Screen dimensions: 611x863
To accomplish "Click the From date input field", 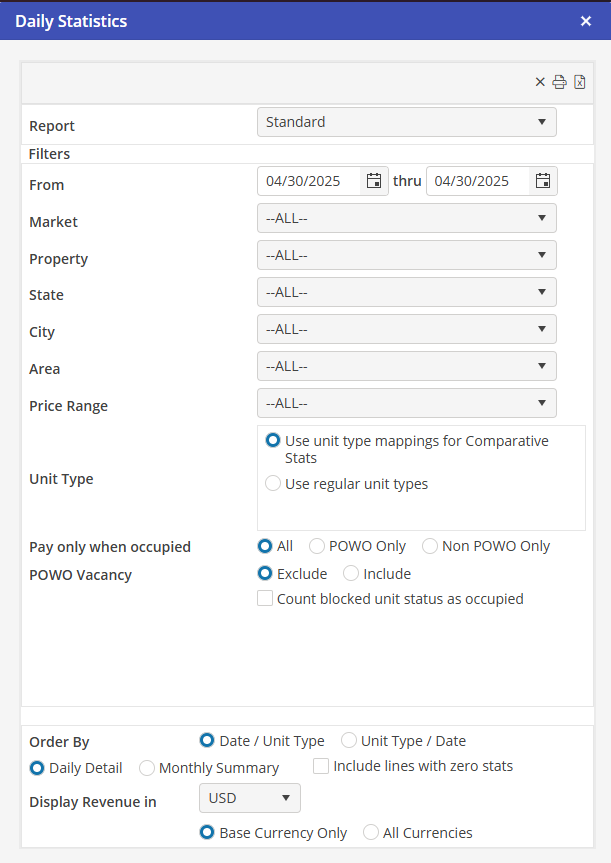I will [310, 181].
